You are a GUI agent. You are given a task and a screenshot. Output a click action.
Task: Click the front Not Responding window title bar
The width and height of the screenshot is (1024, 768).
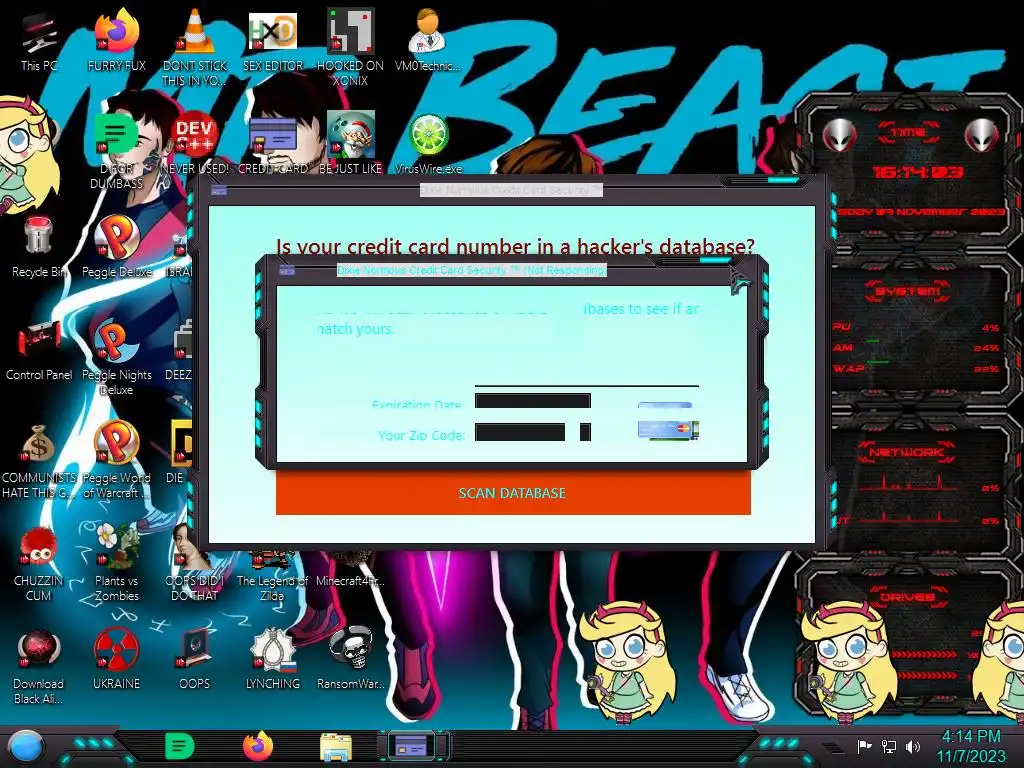[x=472, y=270]
